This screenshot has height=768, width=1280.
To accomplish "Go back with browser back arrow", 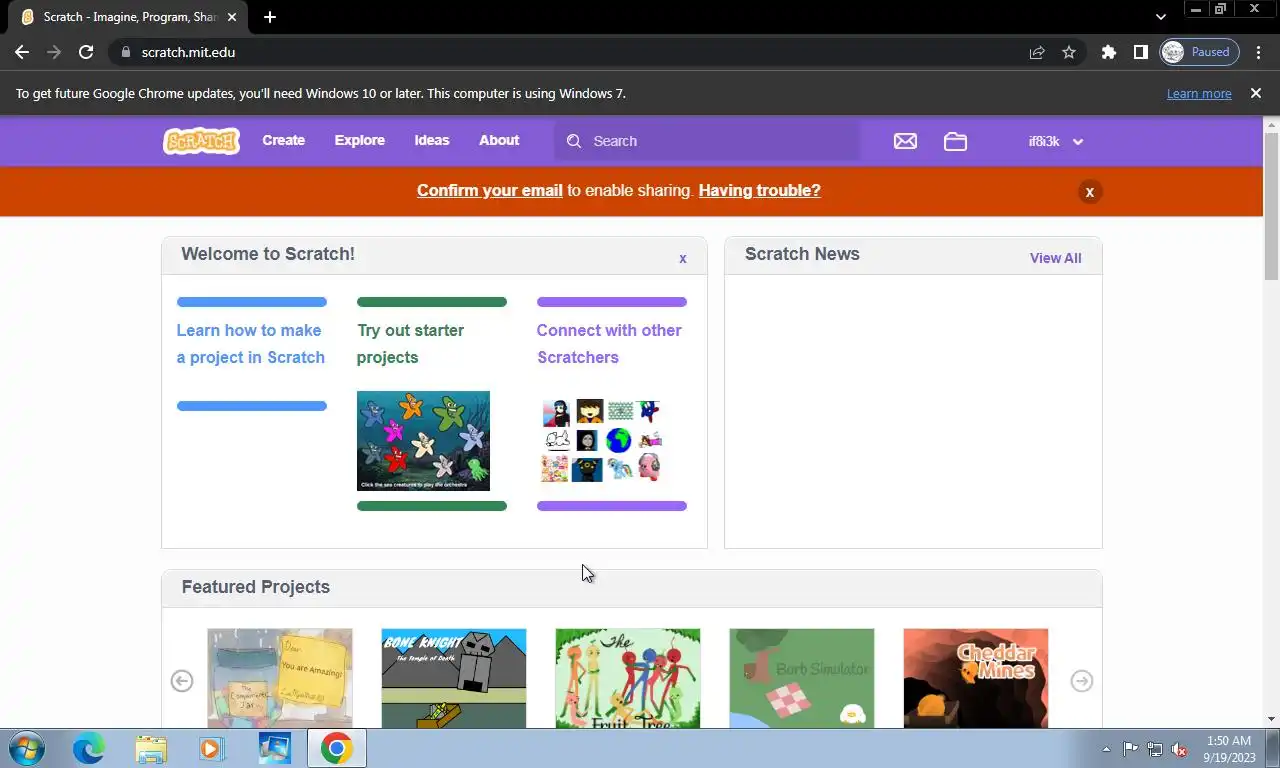I will point(22,52).
